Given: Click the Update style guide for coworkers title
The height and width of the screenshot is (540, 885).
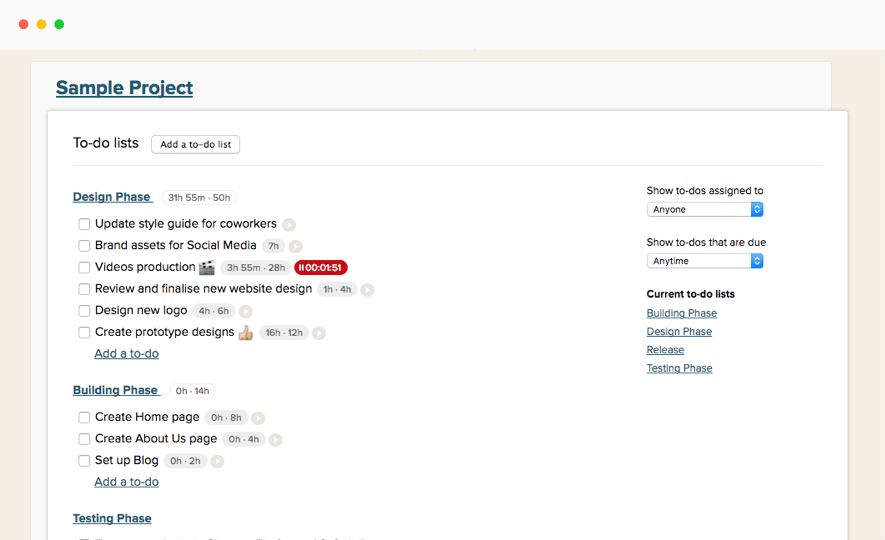Looking at the screenshot, I should pos(186,223).
